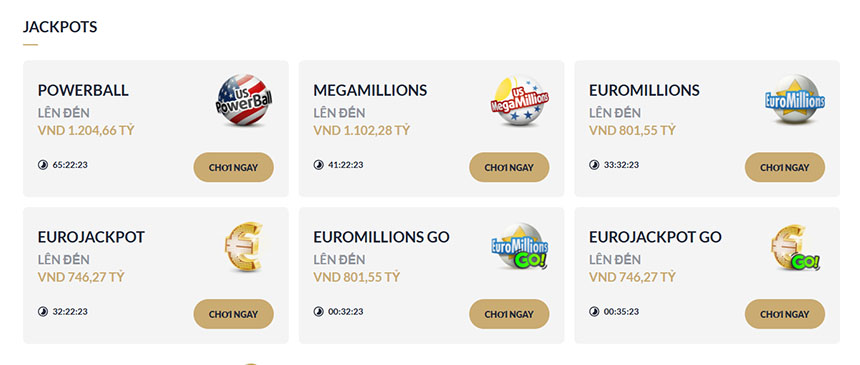Image resolution: width=860 pixels, height=365 pixels.
Task: Click Chơi Ngay for EuroMillions GO
Action: (x=509, y=314)
